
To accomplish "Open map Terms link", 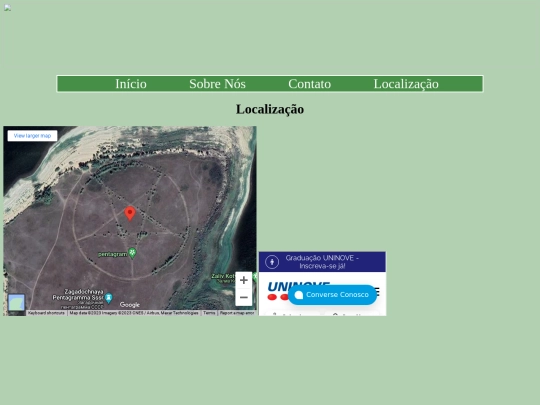I will 209,313.
